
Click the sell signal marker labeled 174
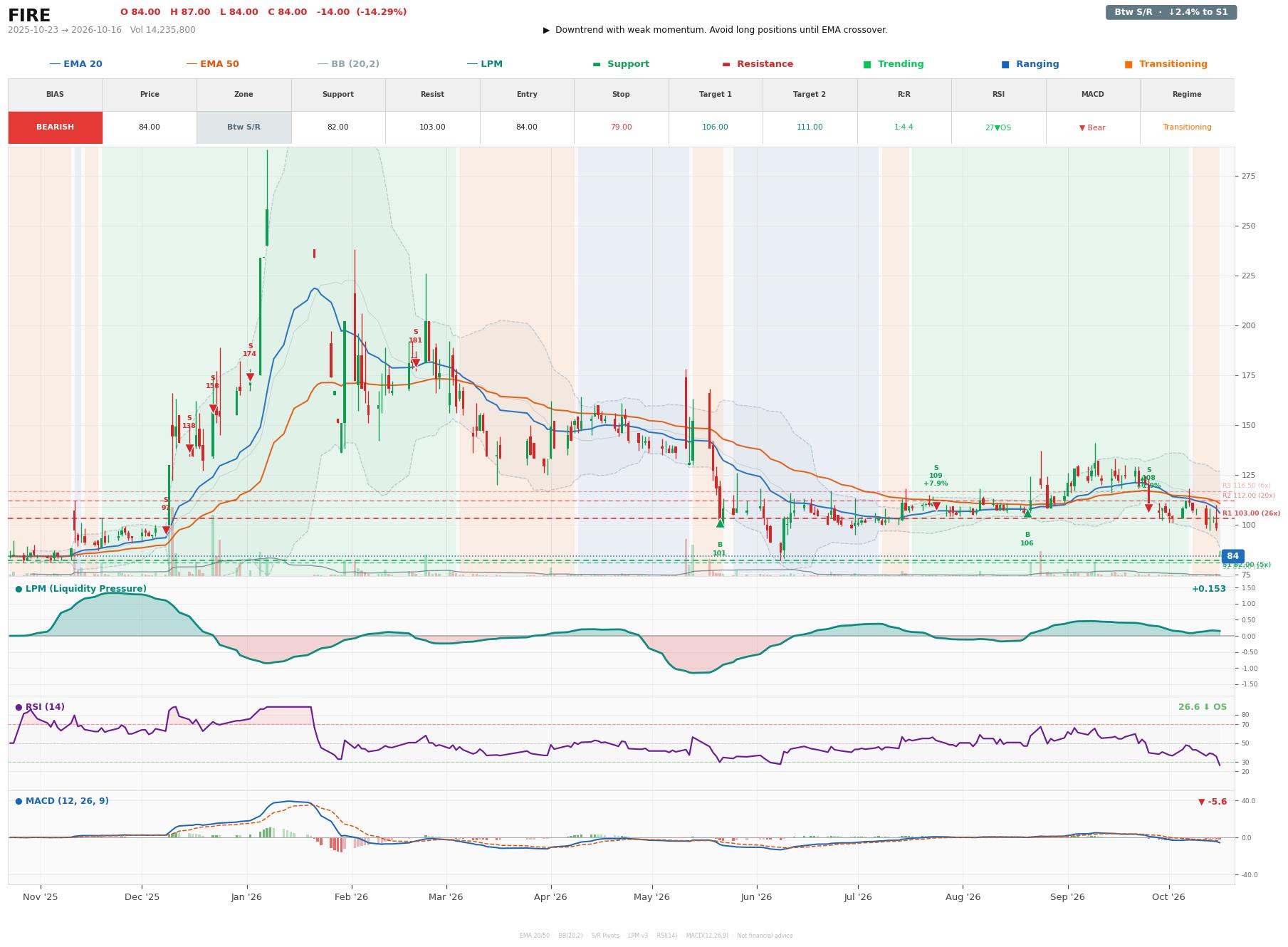tap(250, 377)
